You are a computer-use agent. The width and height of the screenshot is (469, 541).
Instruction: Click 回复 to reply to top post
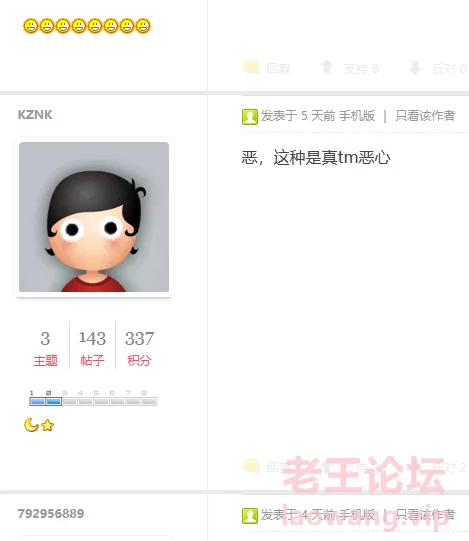278,69
